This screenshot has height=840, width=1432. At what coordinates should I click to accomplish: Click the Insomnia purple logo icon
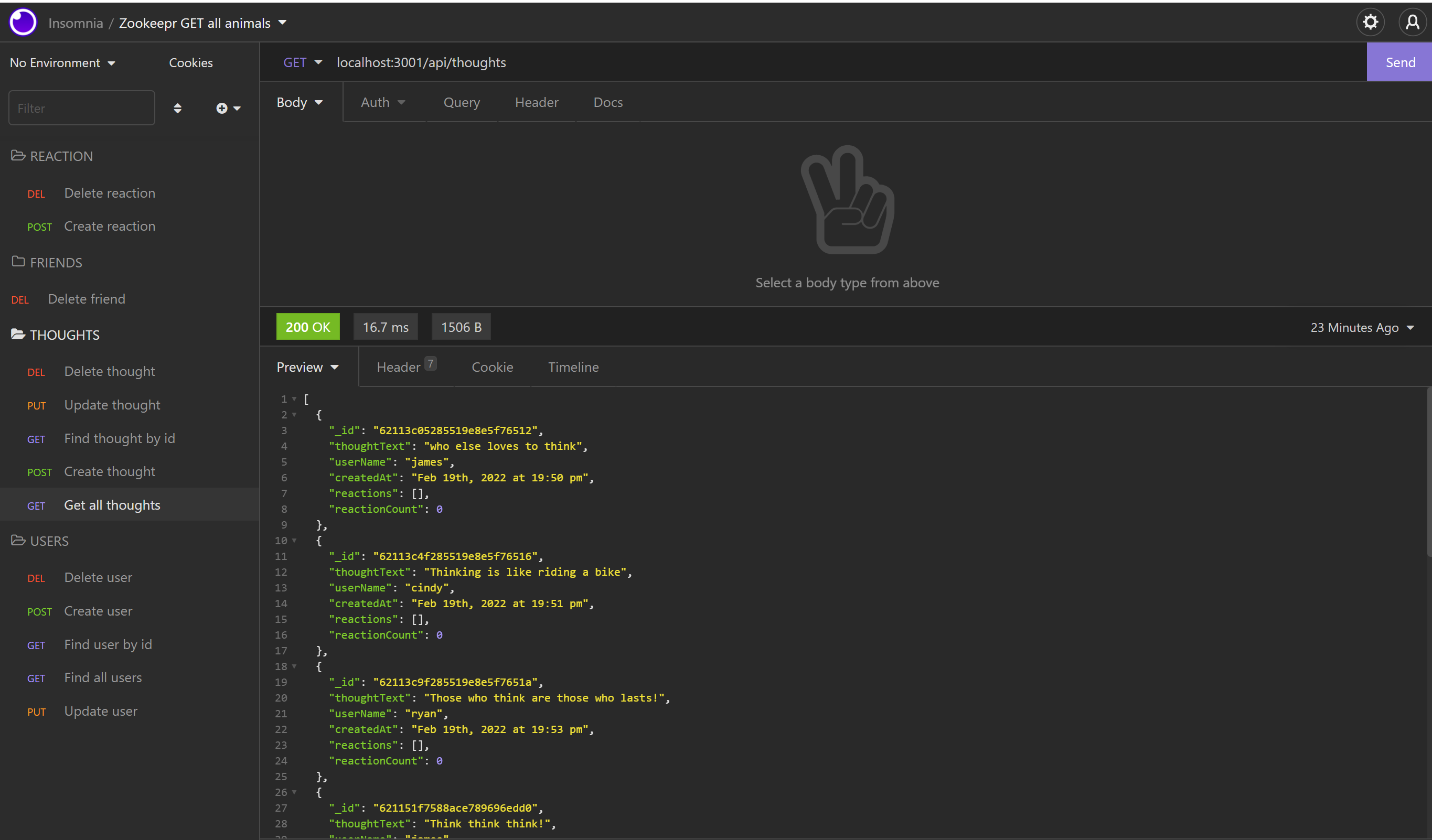pyautogui.click(x=23, y=22)
